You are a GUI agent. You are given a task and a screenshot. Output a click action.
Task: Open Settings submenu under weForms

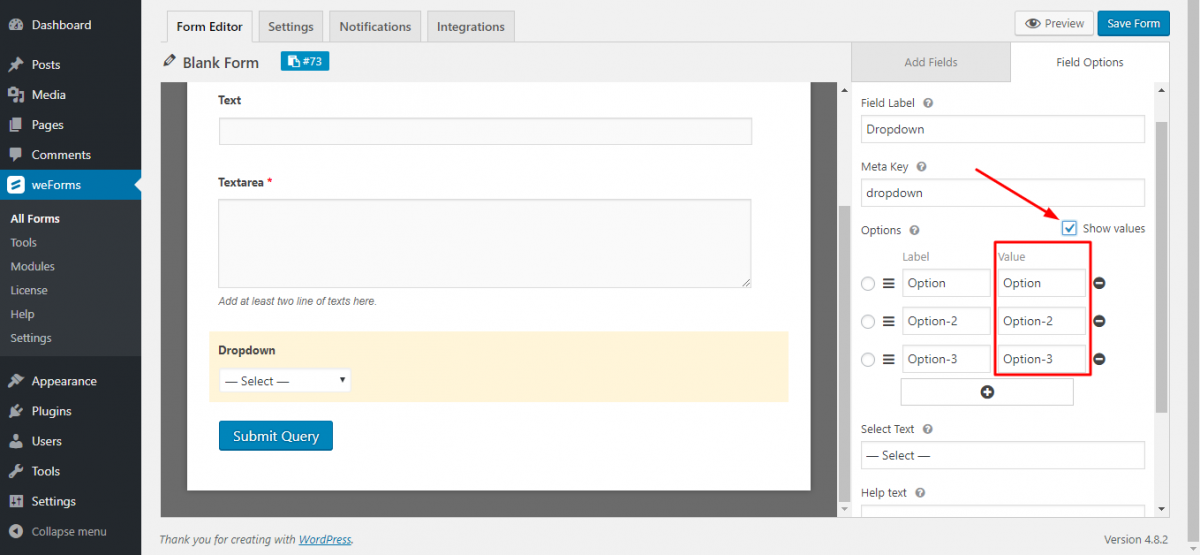click(x=31, y=339)
